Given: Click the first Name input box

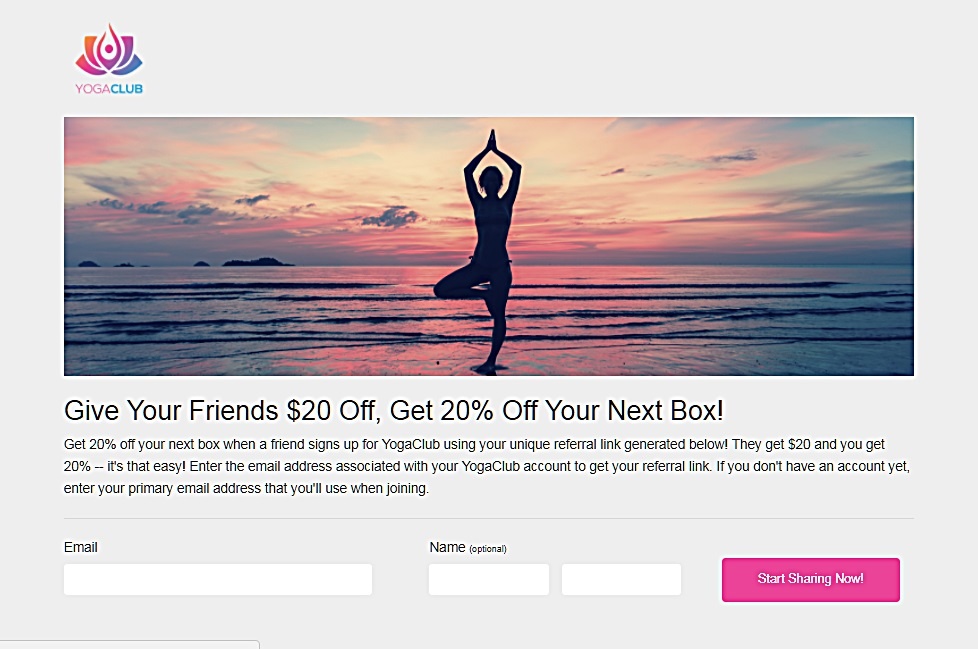Looking at the screenshot, I should tap(488, 579).
